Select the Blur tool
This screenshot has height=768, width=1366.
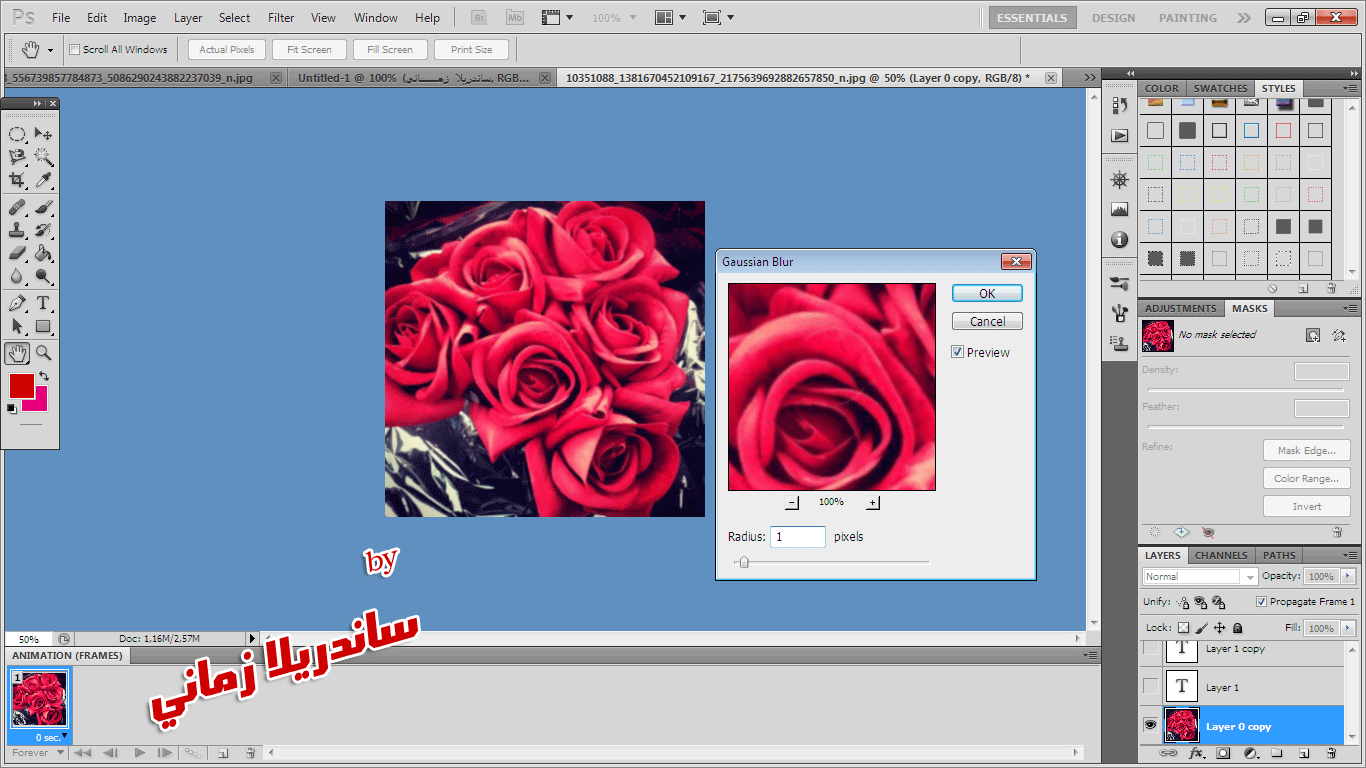point(17,277)
